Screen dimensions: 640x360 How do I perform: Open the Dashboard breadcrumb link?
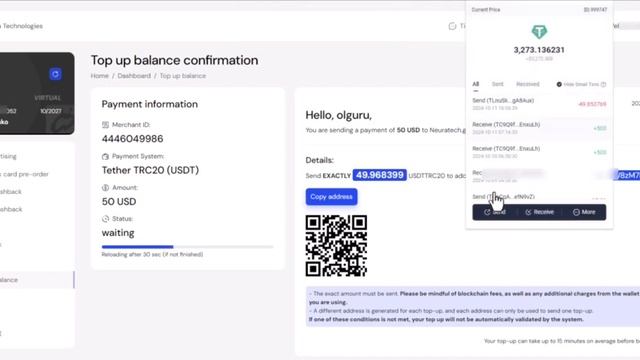134,76
